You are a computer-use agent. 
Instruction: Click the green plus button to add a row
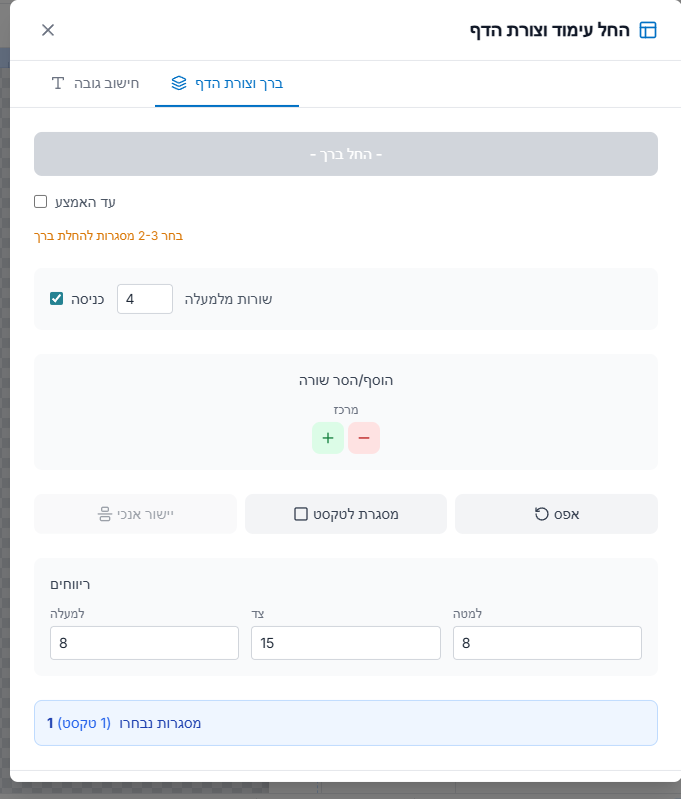pos(328,438)
